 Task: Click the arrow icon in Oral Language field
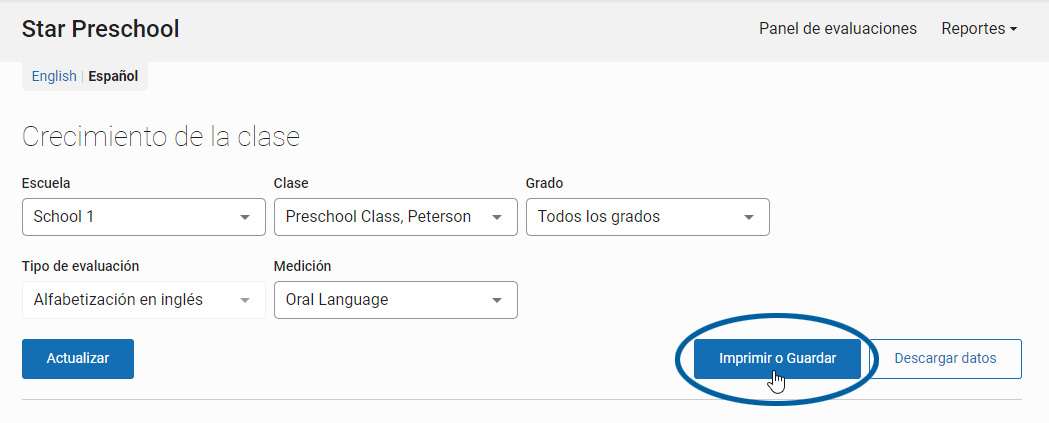[497, 300]
